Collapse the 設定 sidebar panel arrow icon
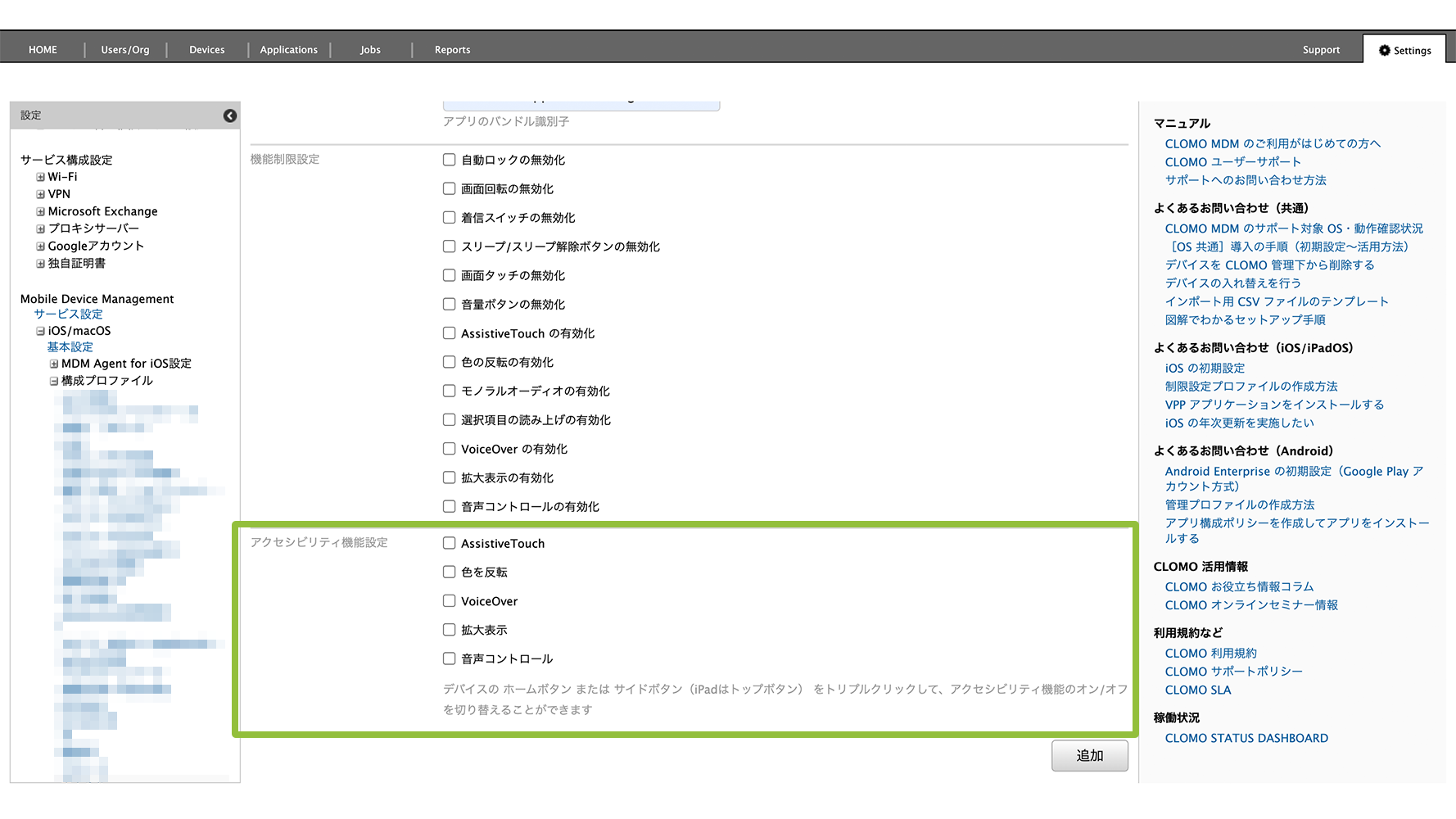1456x819 pixels. [230, 115]
